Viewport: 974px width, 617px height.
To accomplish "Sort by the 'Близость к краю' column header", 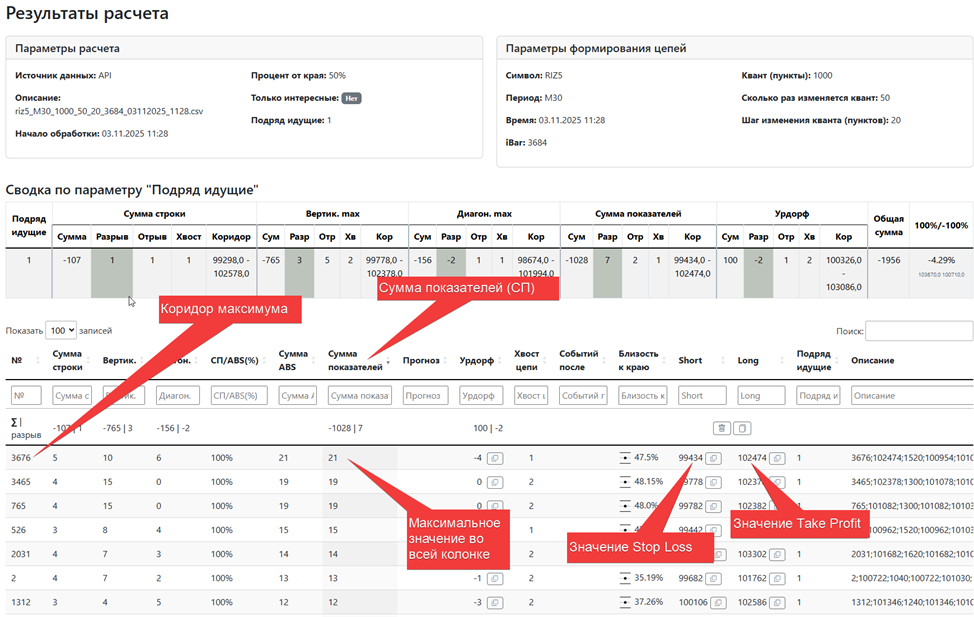I will point(638,360).
